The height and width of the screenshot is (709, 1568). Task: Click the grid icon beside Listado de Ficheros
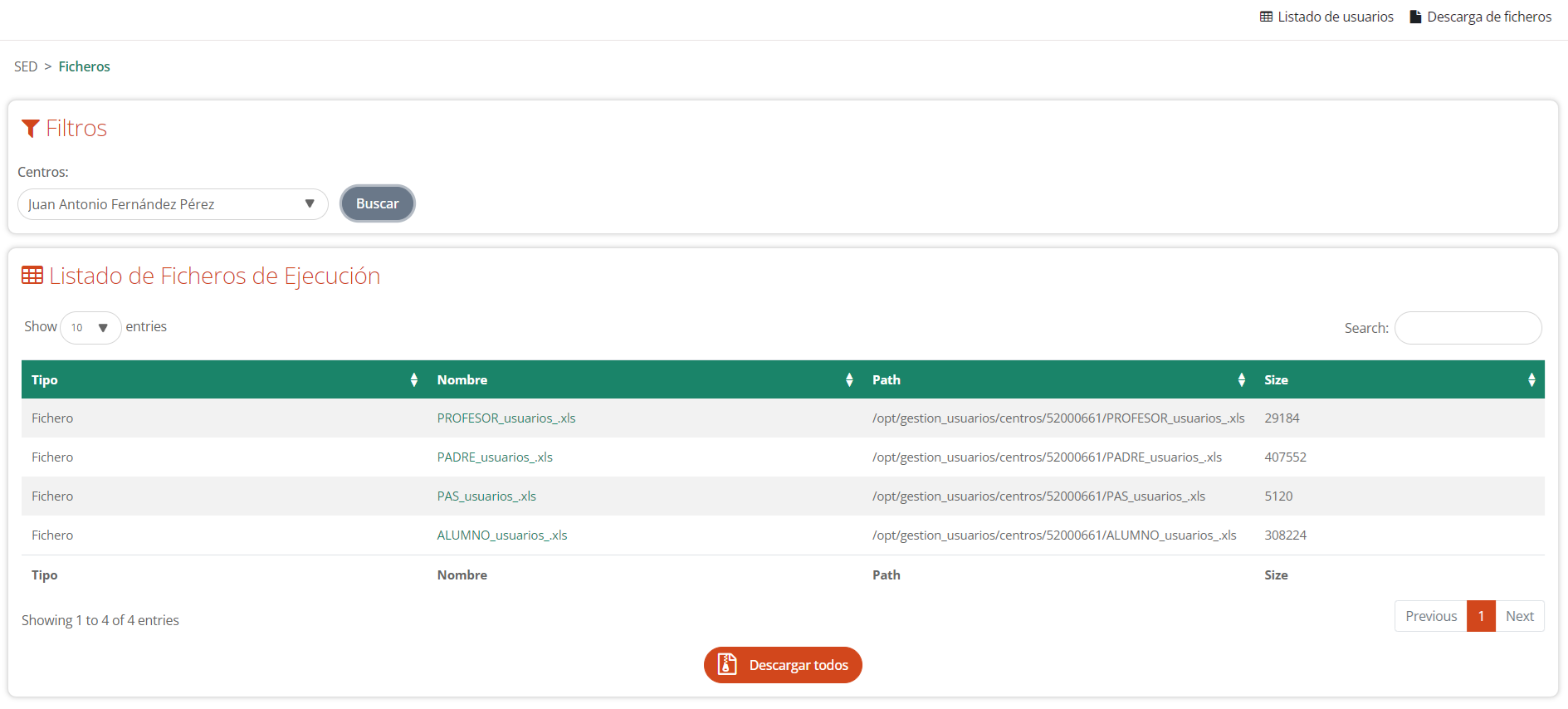click(x=32, y=275)
